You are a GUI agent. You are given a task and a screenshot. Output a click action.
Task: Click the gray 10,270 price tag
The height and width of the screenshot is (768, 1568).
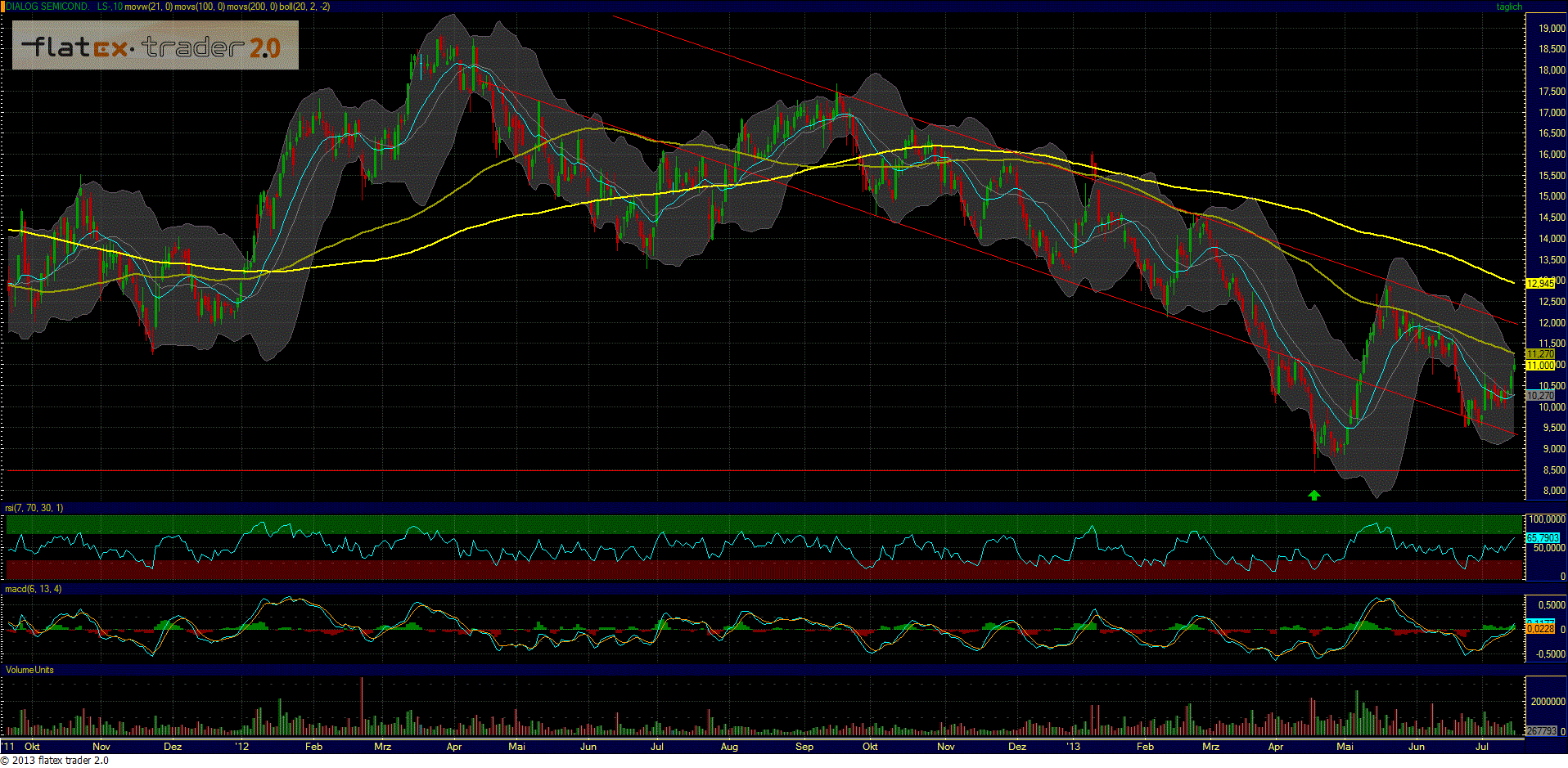(x=1540, y=396)
